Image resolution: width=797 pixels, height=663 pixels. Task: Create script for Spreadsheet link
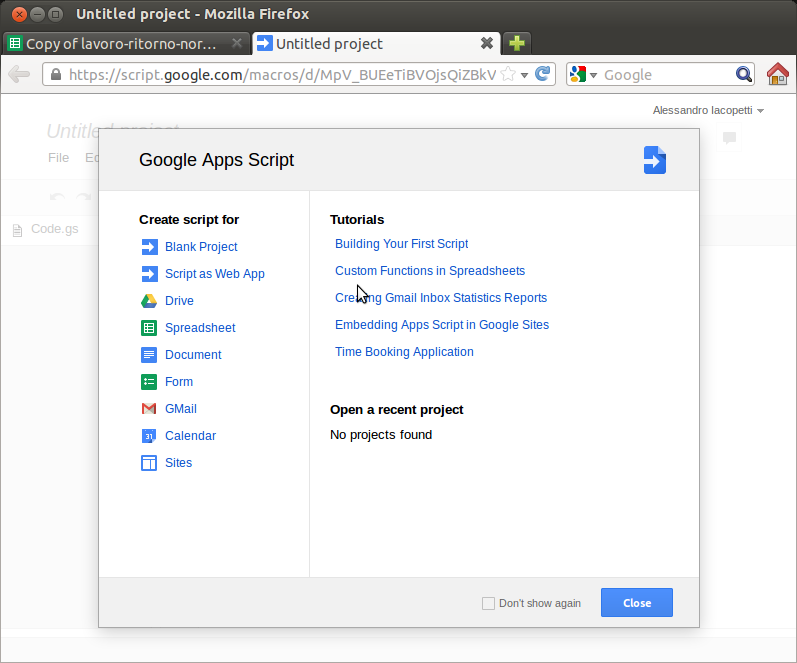[x=200, y=327]
